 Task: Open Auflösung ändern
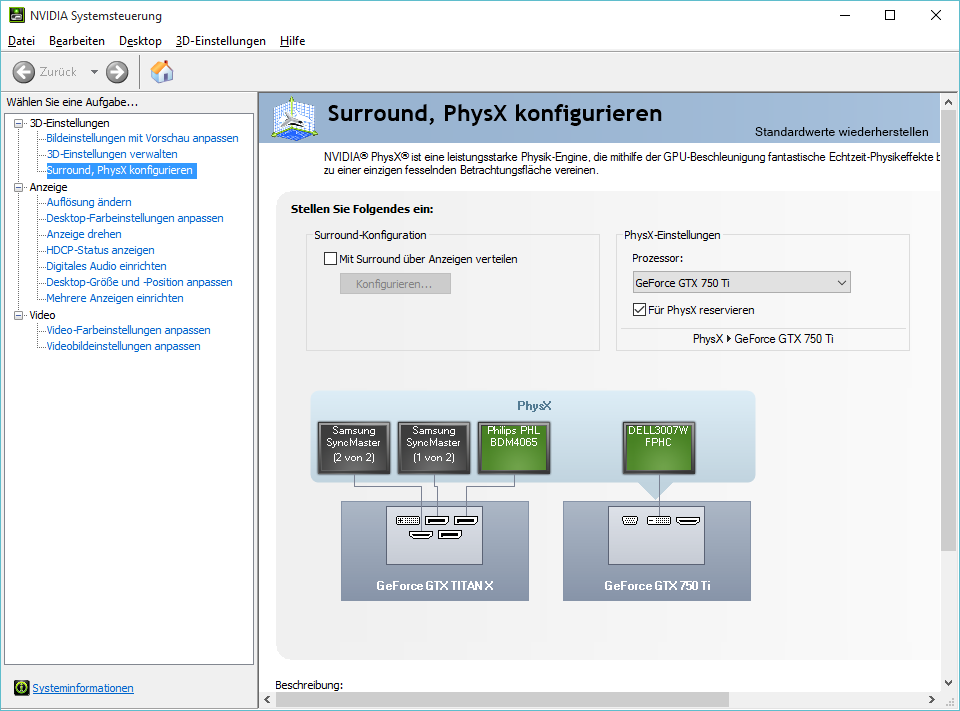pyautogui.click(x=89, y=201)
